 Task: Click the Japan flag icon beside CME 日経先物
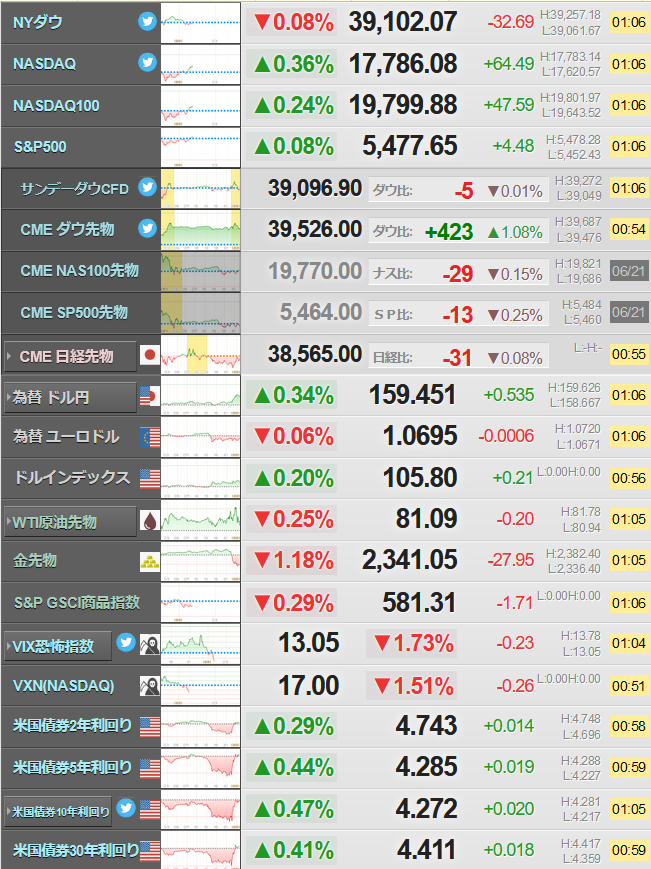(150, 355)
